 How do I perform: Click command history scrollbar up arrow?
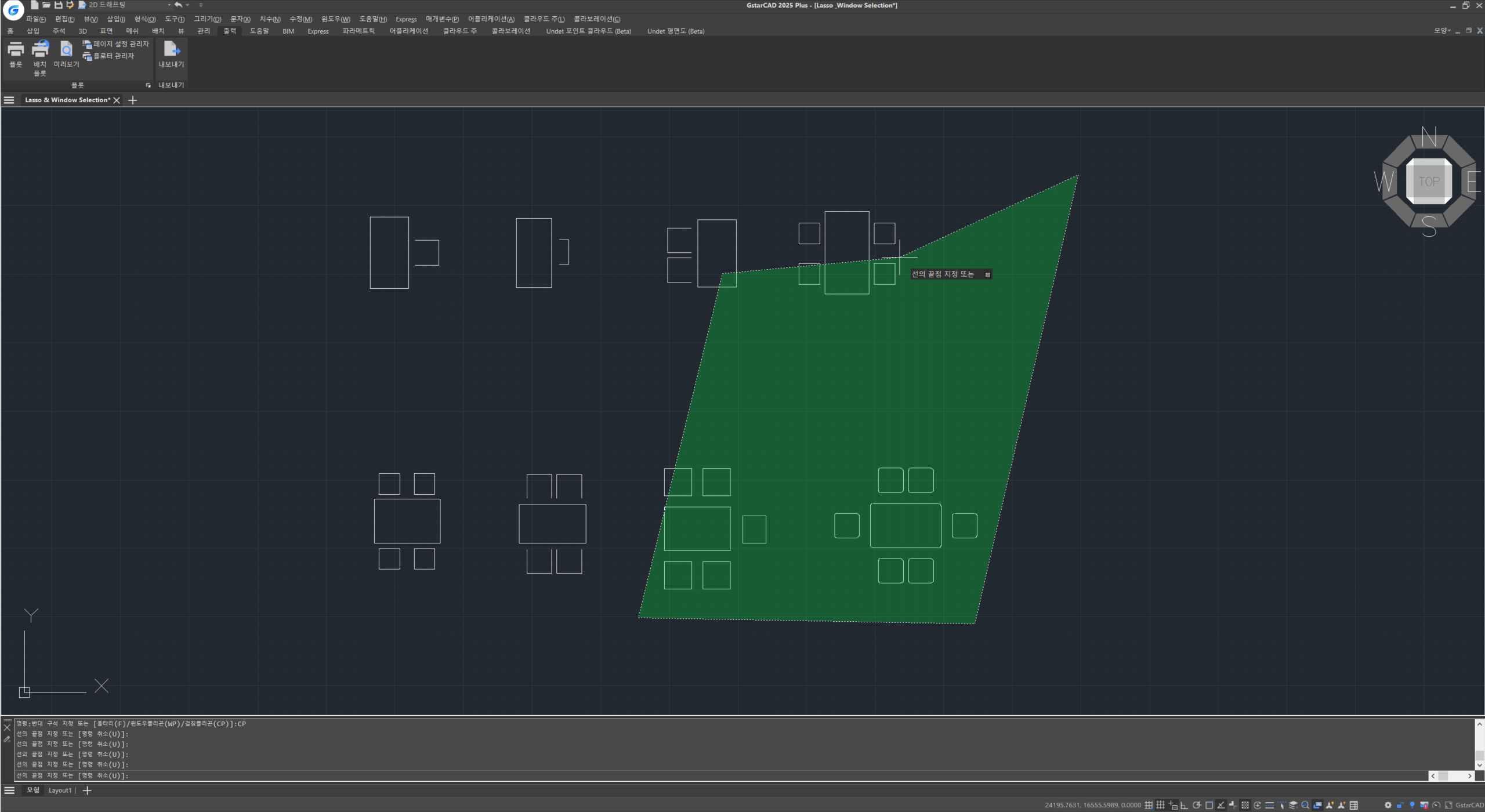point(1480,724)
